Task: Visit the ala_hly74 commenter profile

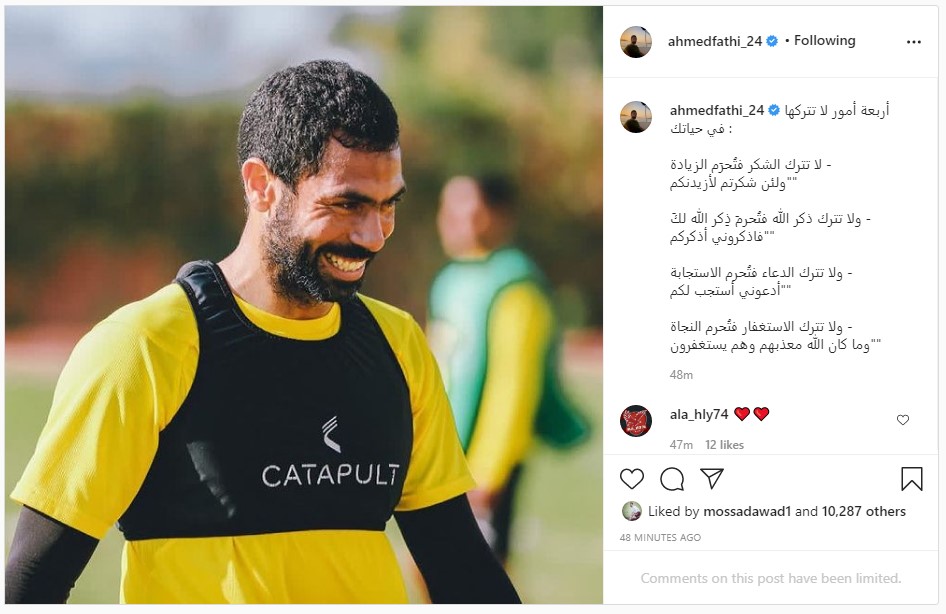Action: click(699, 414)
